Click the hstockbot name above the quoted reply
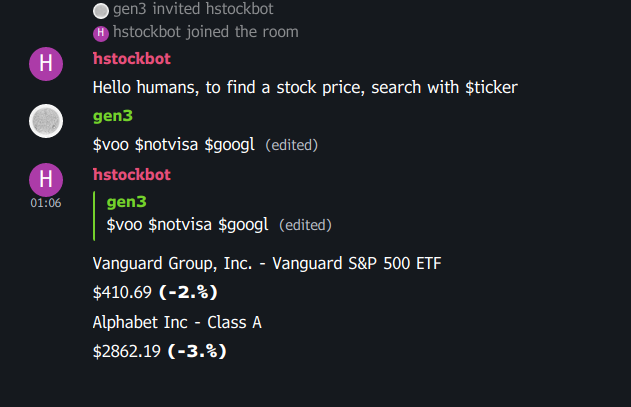631x407 pixels. [x=131, y=174]
